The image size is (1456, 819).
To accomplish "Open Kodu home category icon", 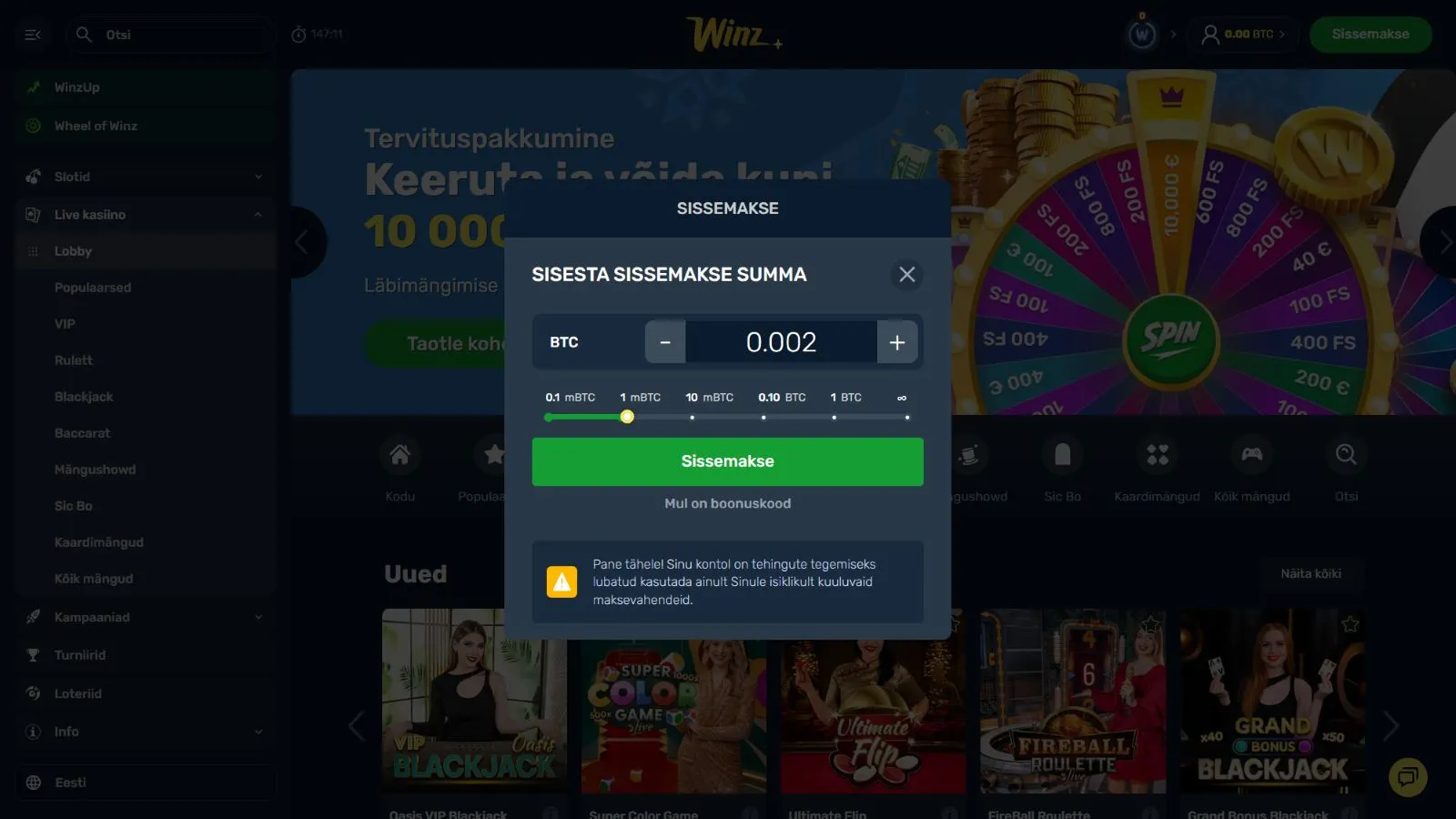I will [x=399, y=454].
